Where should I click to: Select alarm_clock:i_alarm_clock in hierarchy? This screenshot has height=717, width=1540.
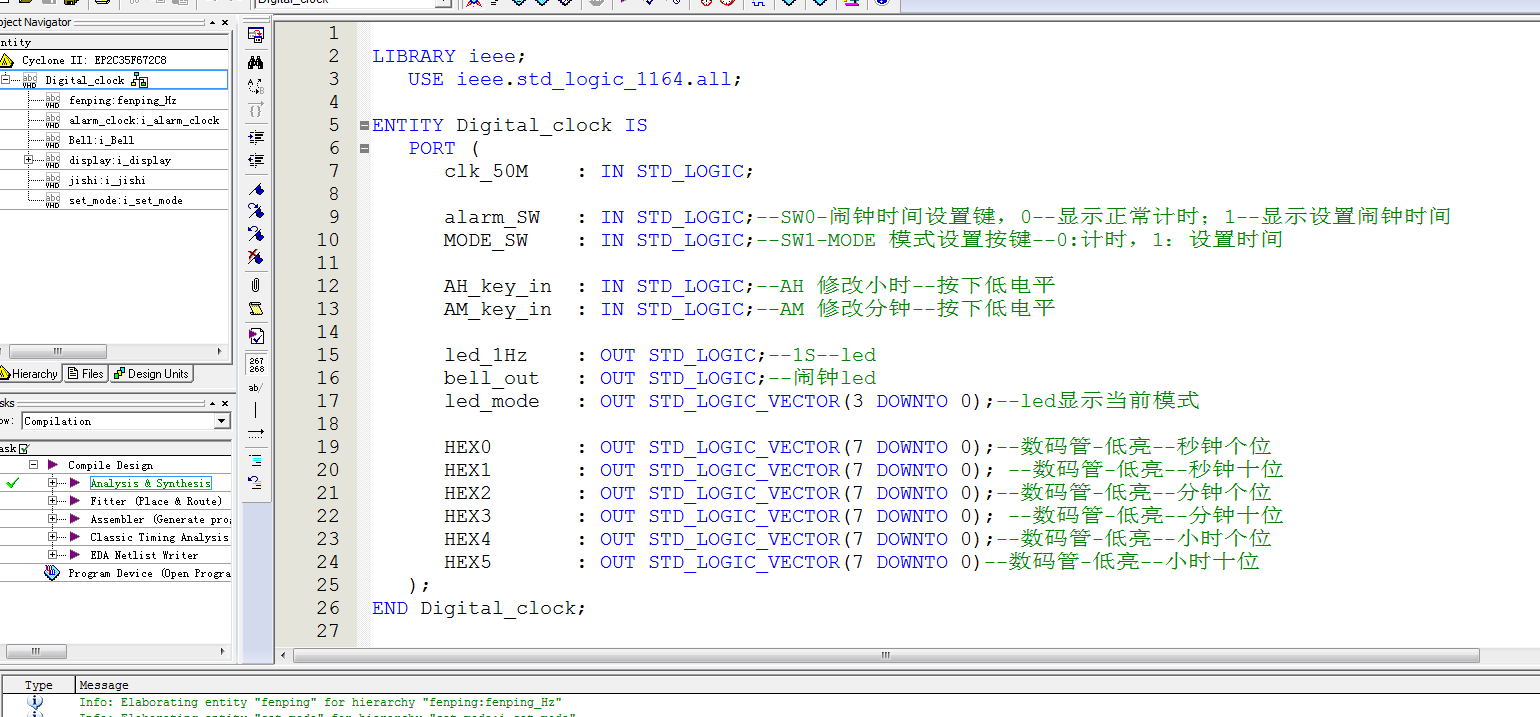pos(144,120)
